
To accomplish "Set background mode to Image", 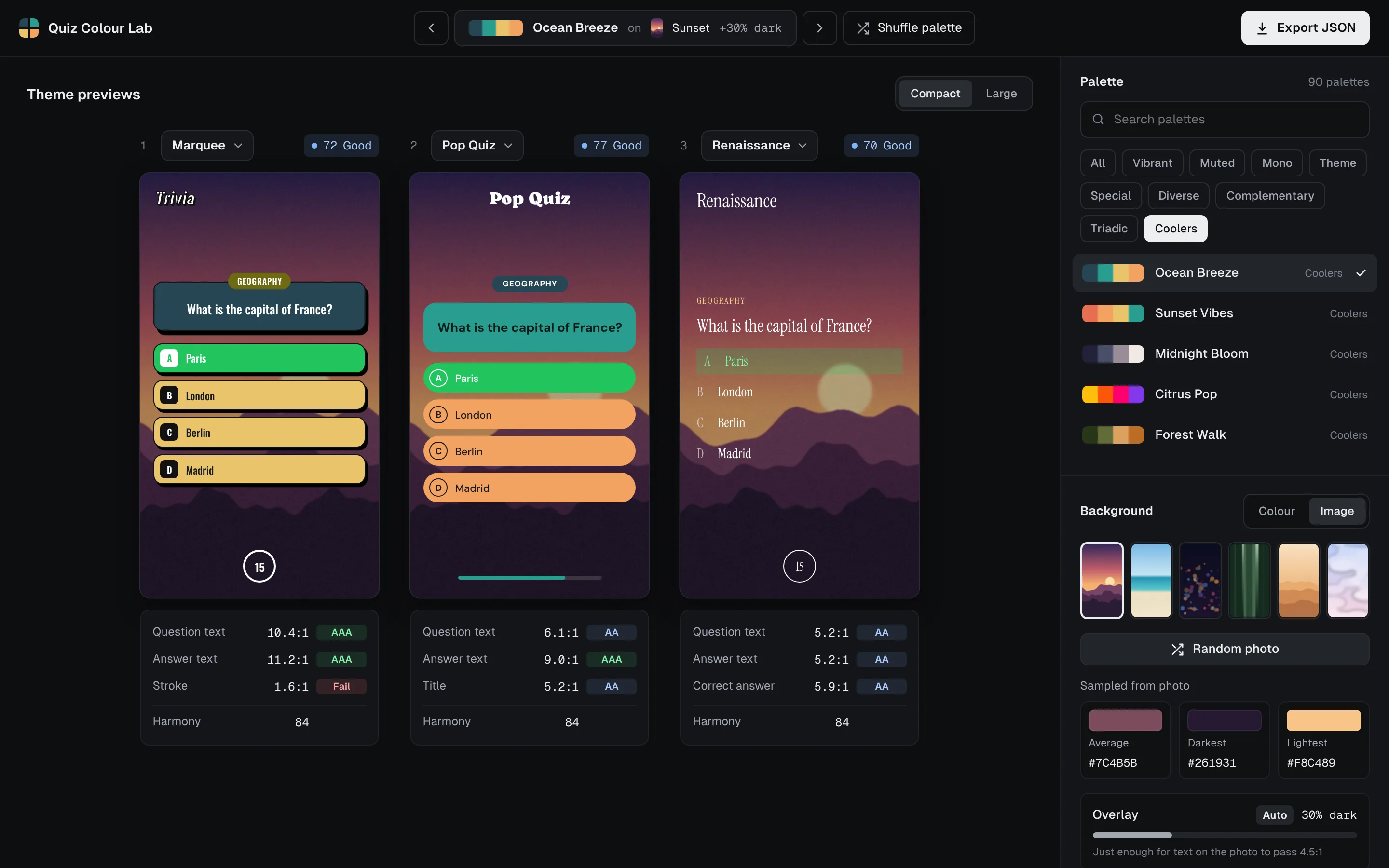I will coord(1336,511).
